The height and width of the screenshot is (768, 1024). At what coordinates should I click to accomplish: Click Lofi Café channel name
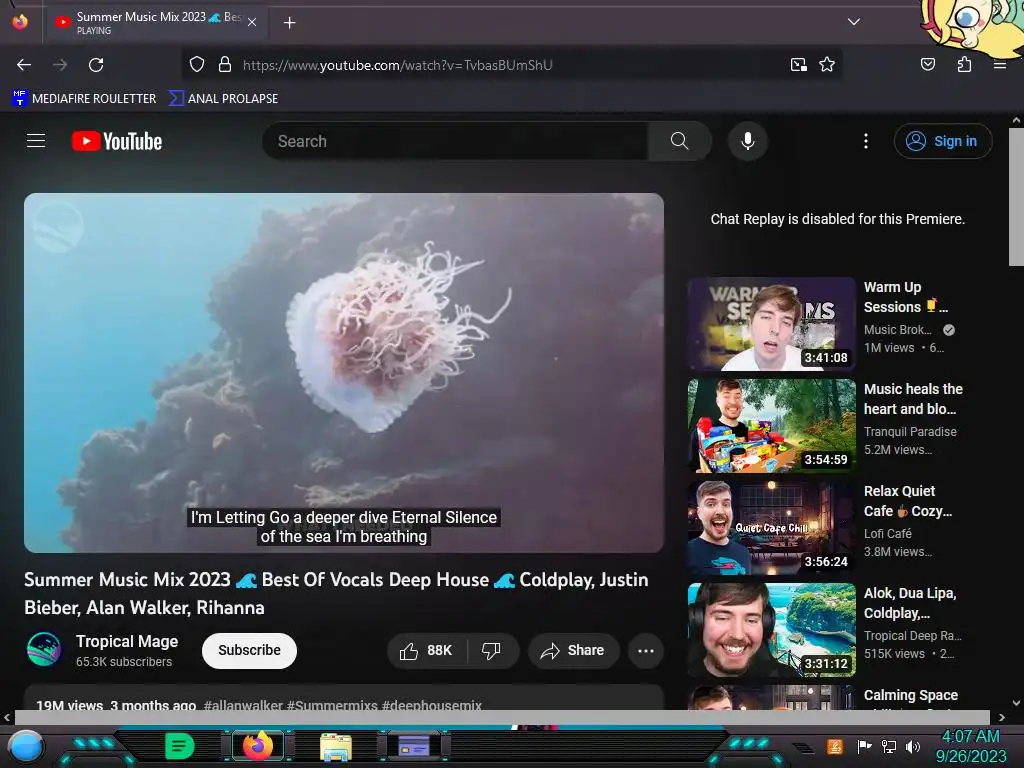(x=888, y=534)
